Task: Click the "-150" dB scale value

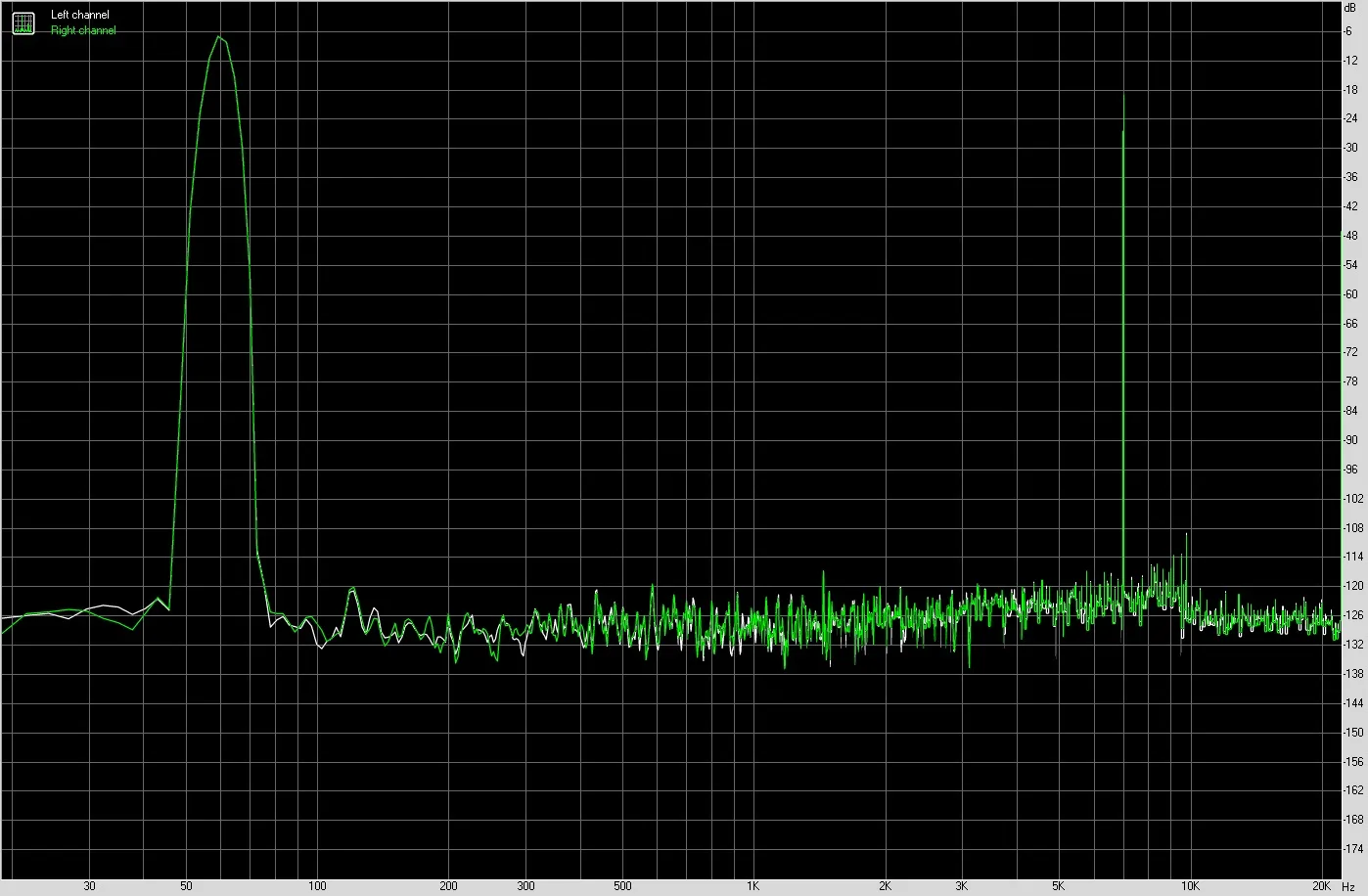Action: coord(1353,733)
